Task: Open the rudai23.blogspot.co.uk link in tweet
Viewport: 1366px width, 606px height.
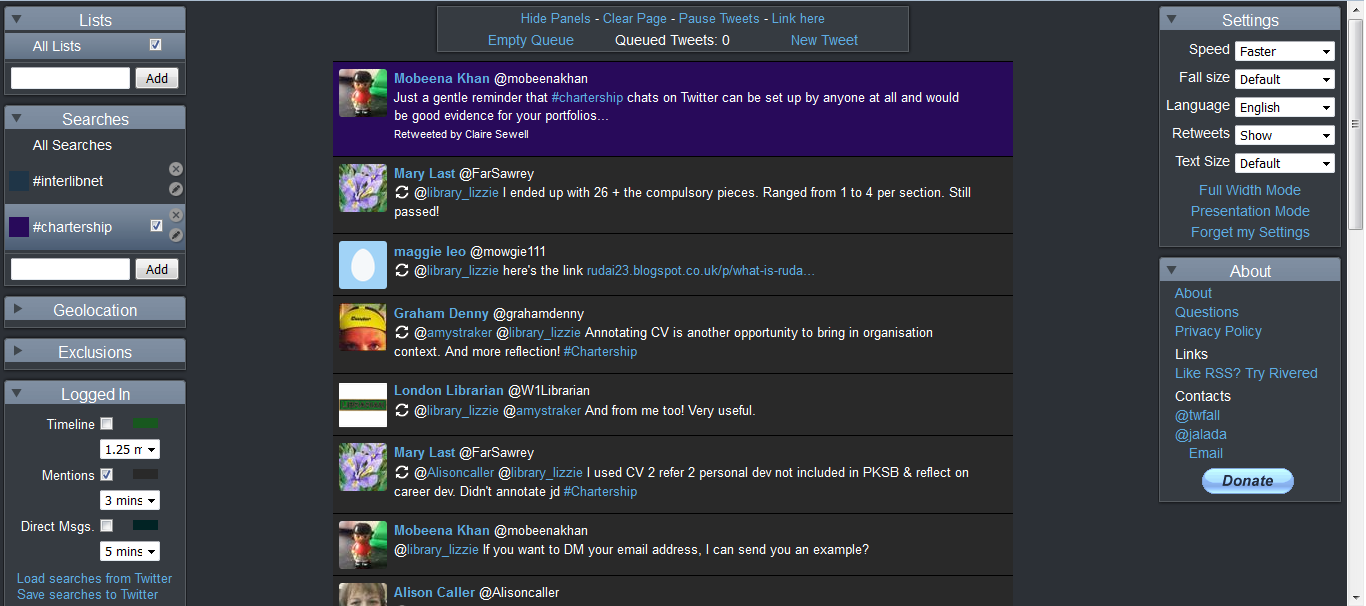Action: click(x=701, y=270)
